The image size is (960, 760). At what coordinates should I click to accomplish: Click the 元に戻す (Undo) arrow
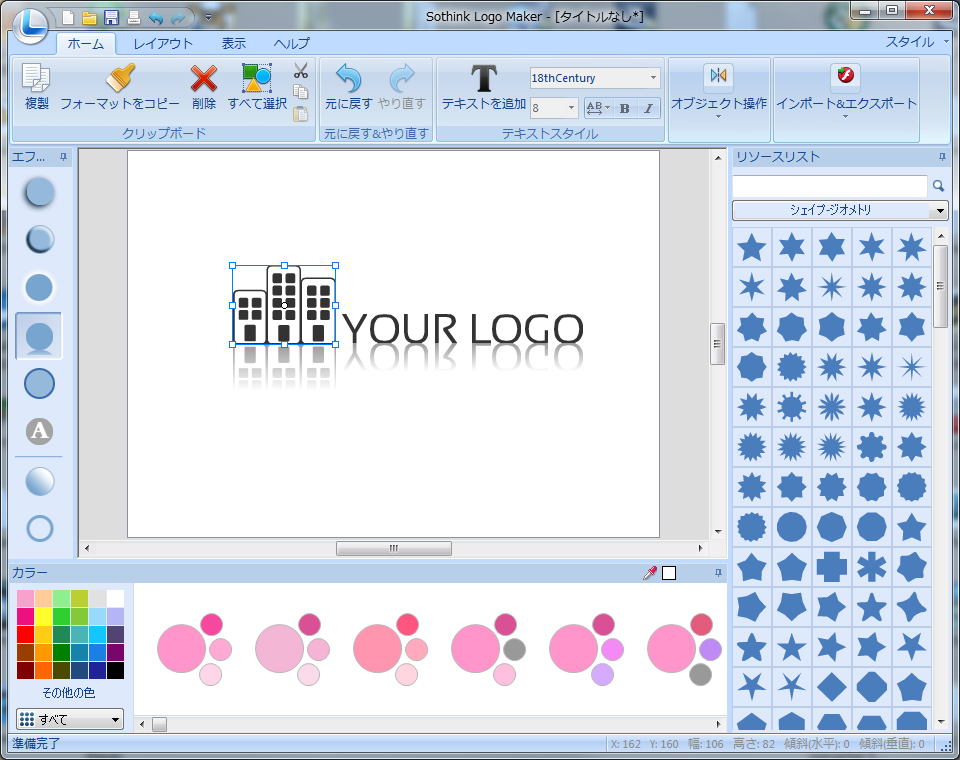click(348, 79)
